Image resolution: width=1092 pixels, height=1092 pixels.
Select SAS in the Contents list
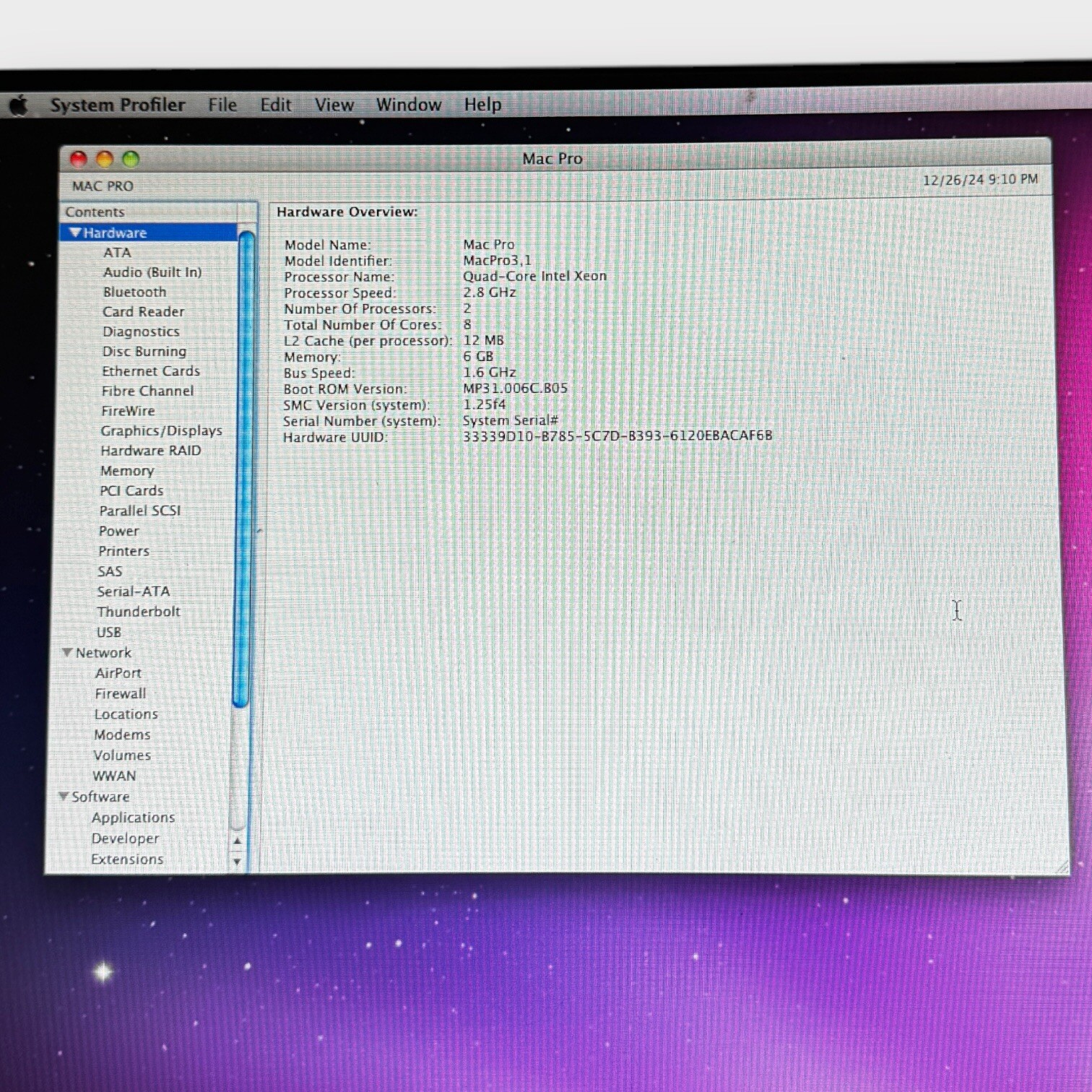[110, 571]
